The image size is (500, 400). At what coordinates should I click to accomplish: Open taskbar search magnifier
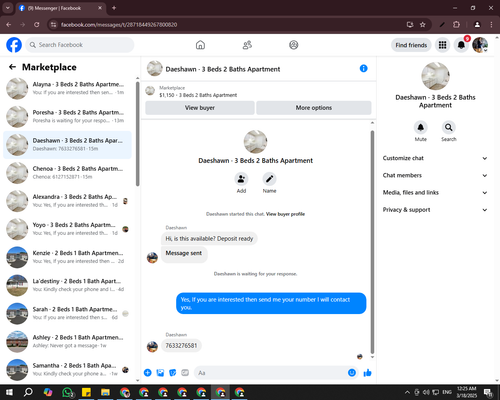pos(28,392)
